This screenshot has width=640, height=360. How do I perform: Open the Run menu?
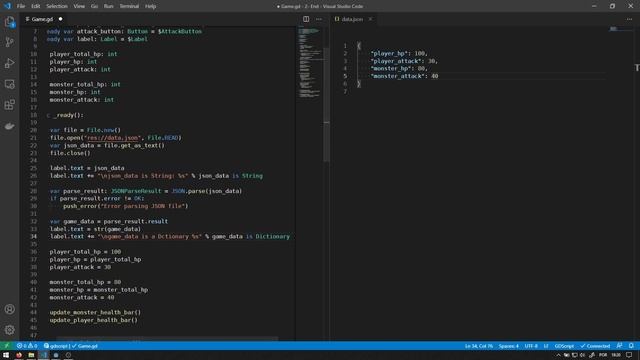tap(109, 6)
